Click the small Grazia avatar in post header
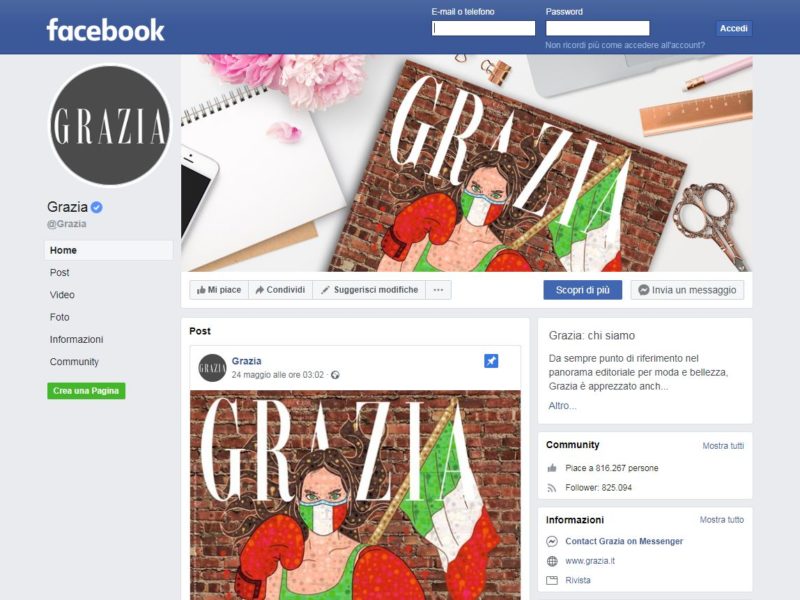This screenshot has width=800, height=600. pos(212,368)
